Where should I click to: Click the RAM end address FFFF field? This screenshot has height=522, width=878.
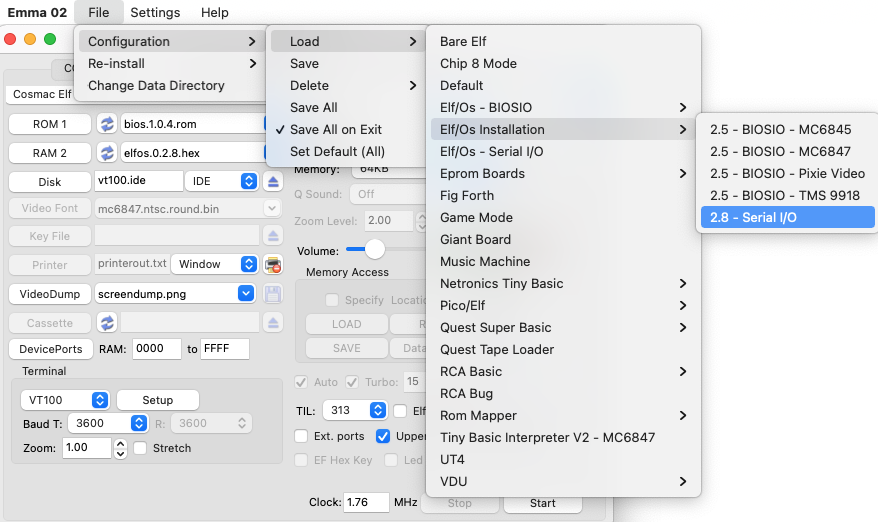(225, 348)
